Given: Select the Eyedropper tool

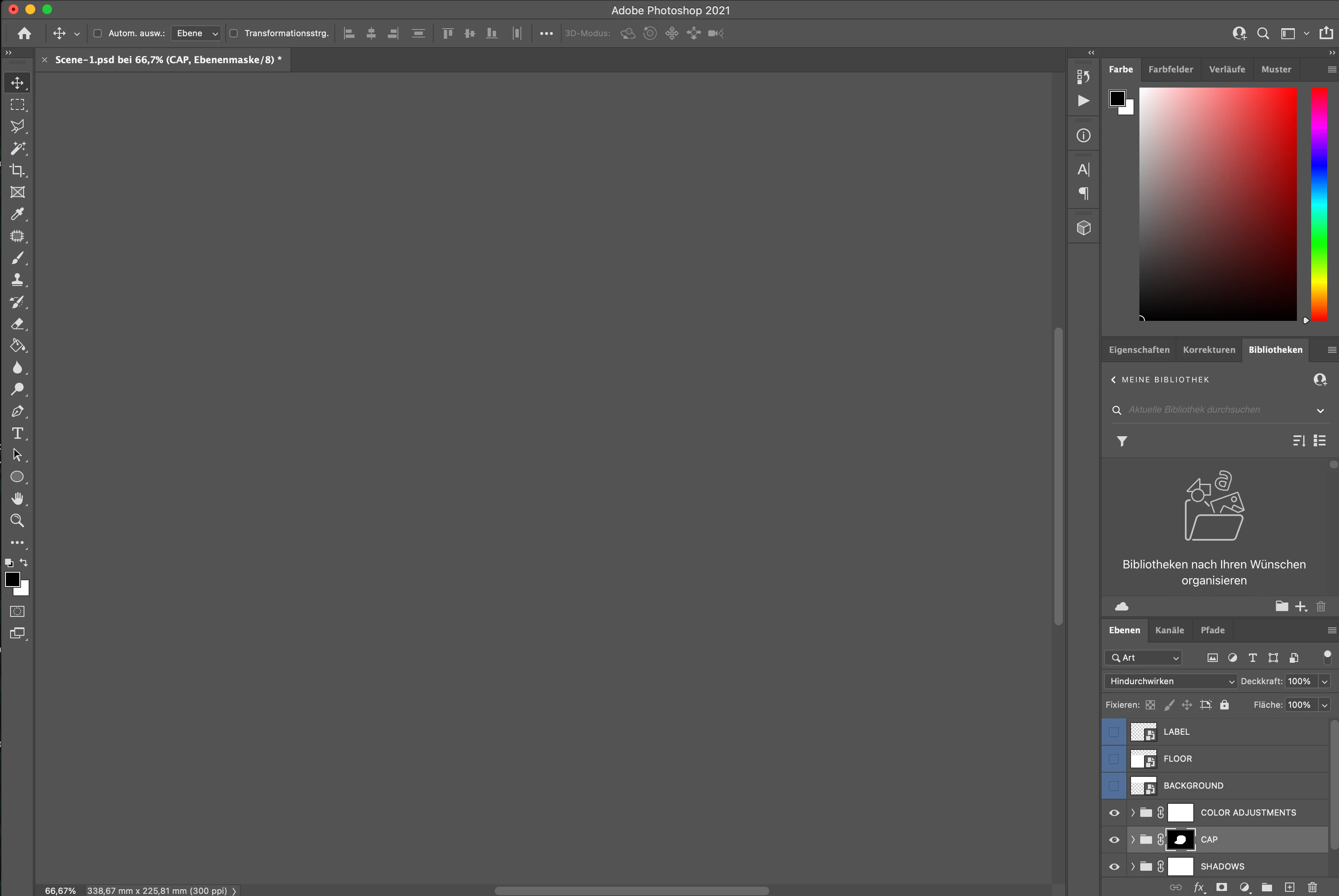Looking at the screenshot, I should 18,214.
